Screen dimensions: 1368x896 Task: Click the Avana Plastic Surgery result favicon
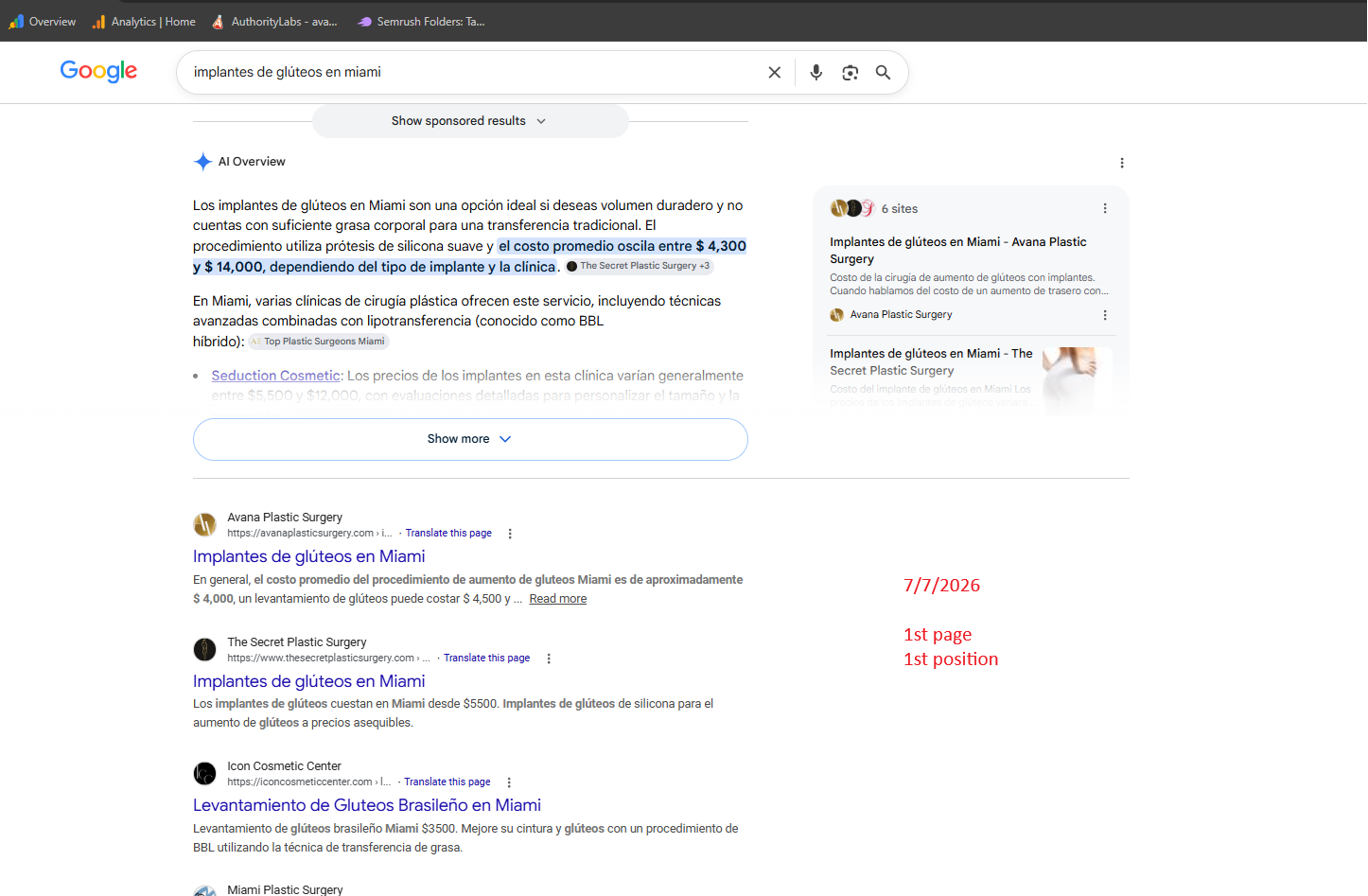point(204,525)
